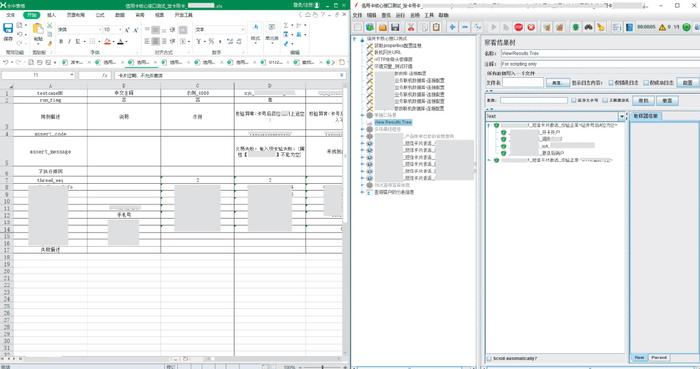Screen dimensions: 700x369
Task: Click JMeter's red Stop icon
Action: [x=518, y=28]
